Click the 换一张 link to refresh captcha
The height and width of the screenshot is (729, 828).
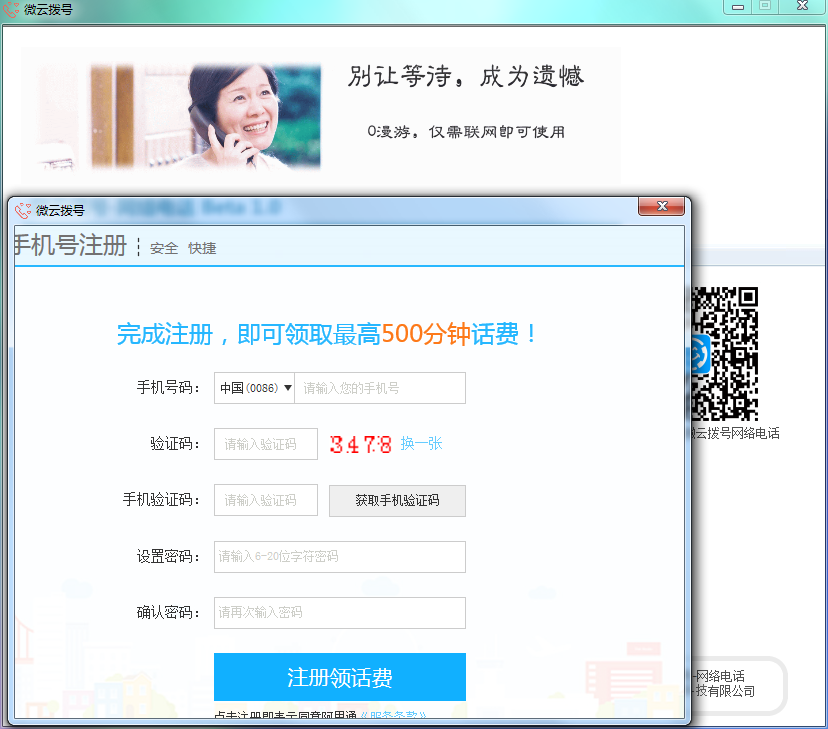pyautogui.click(x=421, y=443)
